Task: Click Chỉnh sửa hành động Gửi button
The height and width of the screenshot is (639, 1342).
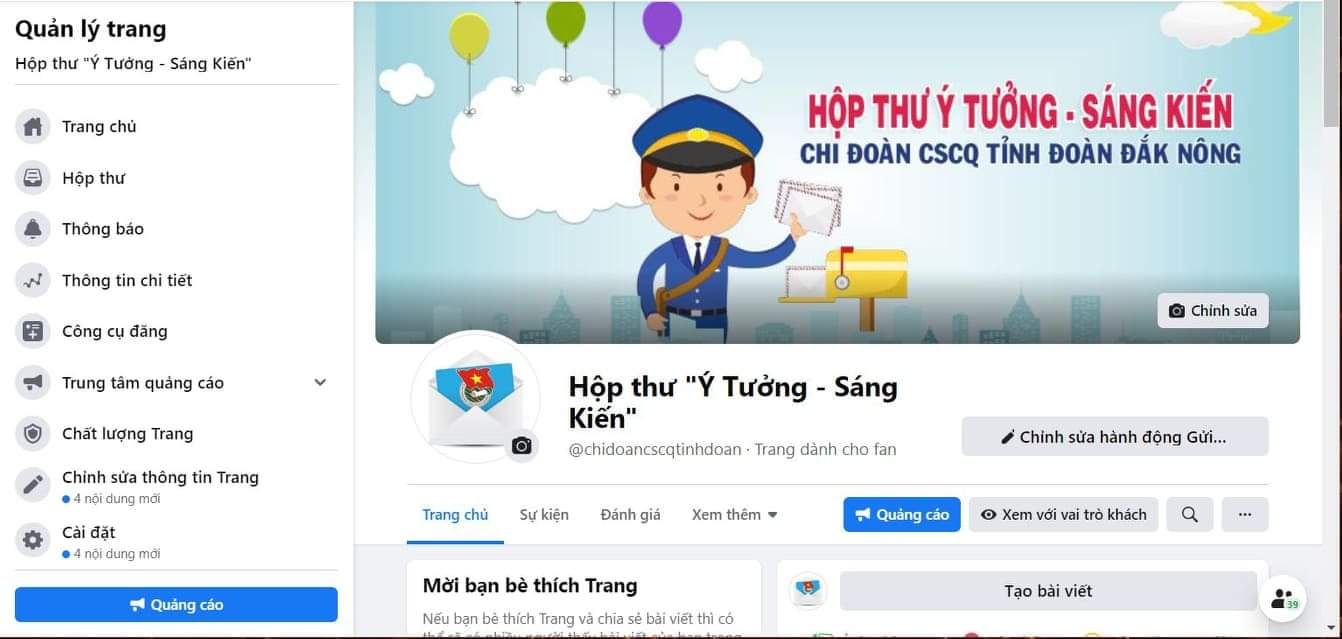Action: click(1115, 436)
